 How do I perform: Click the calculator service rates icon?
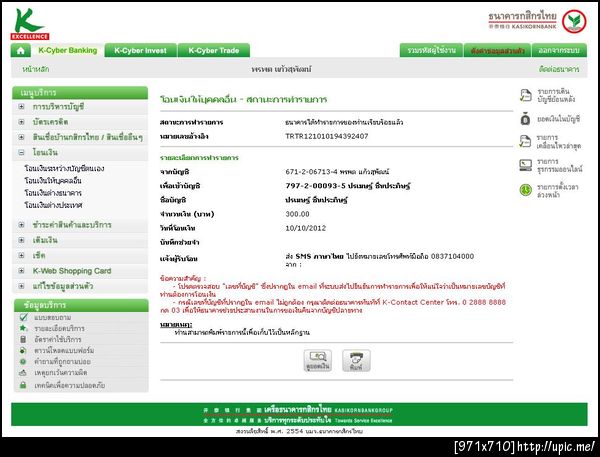23,339
